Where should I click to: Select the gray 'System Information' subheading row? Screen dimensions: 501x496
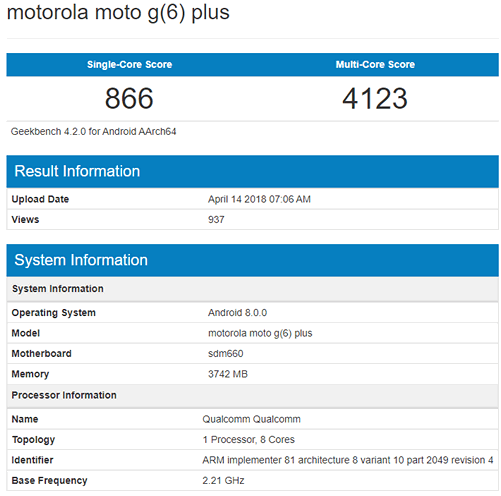252,289
